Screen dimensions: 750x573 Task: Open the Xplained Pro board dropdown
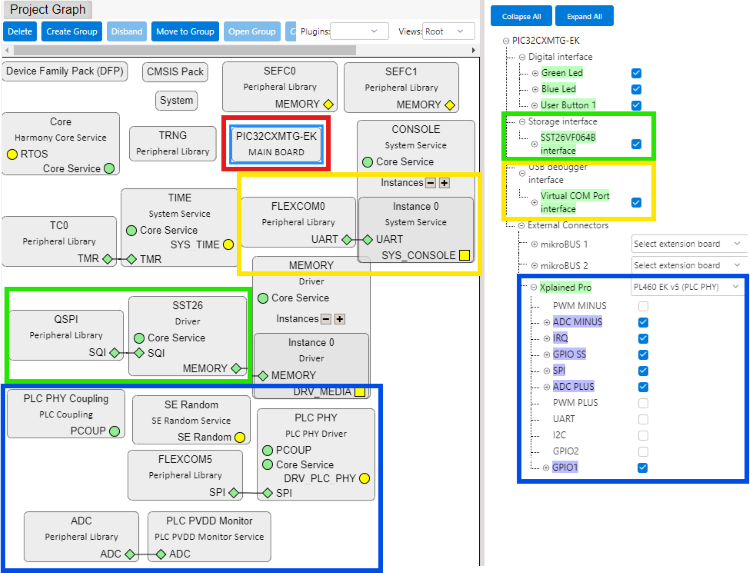pos(688,287)
